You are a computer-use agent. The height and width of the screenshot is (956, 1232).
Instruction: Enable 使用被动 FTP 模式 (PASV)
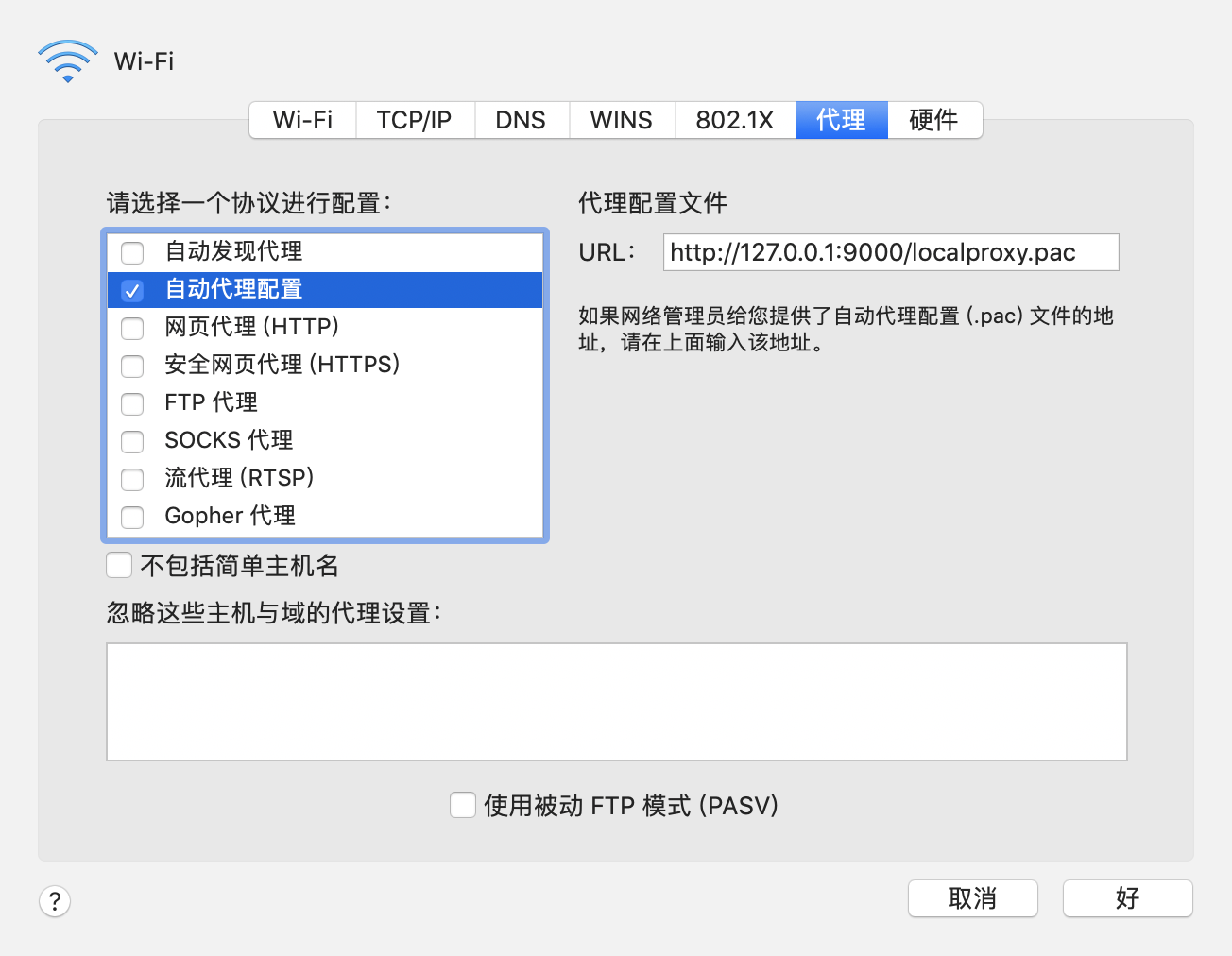click(462, 804)
